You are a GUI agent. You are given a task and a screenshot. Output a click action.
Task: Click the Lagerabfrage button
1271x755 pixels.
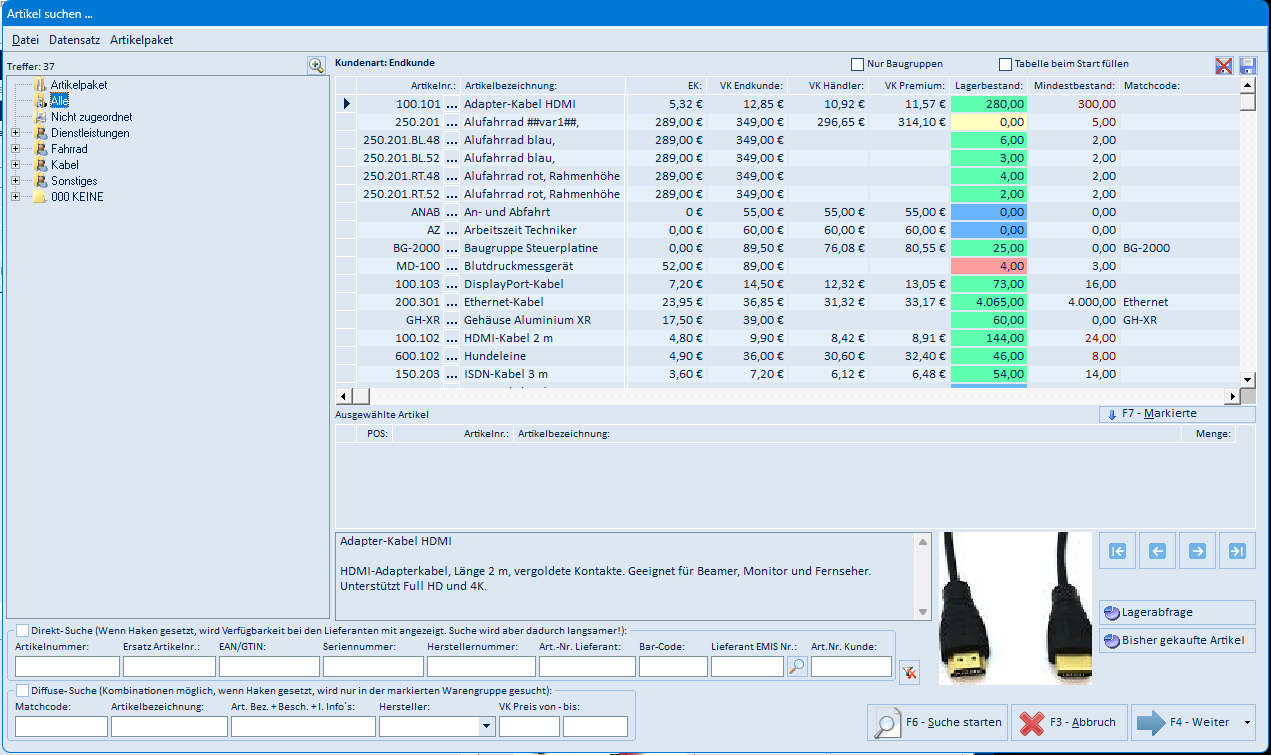click(1177, 612)
